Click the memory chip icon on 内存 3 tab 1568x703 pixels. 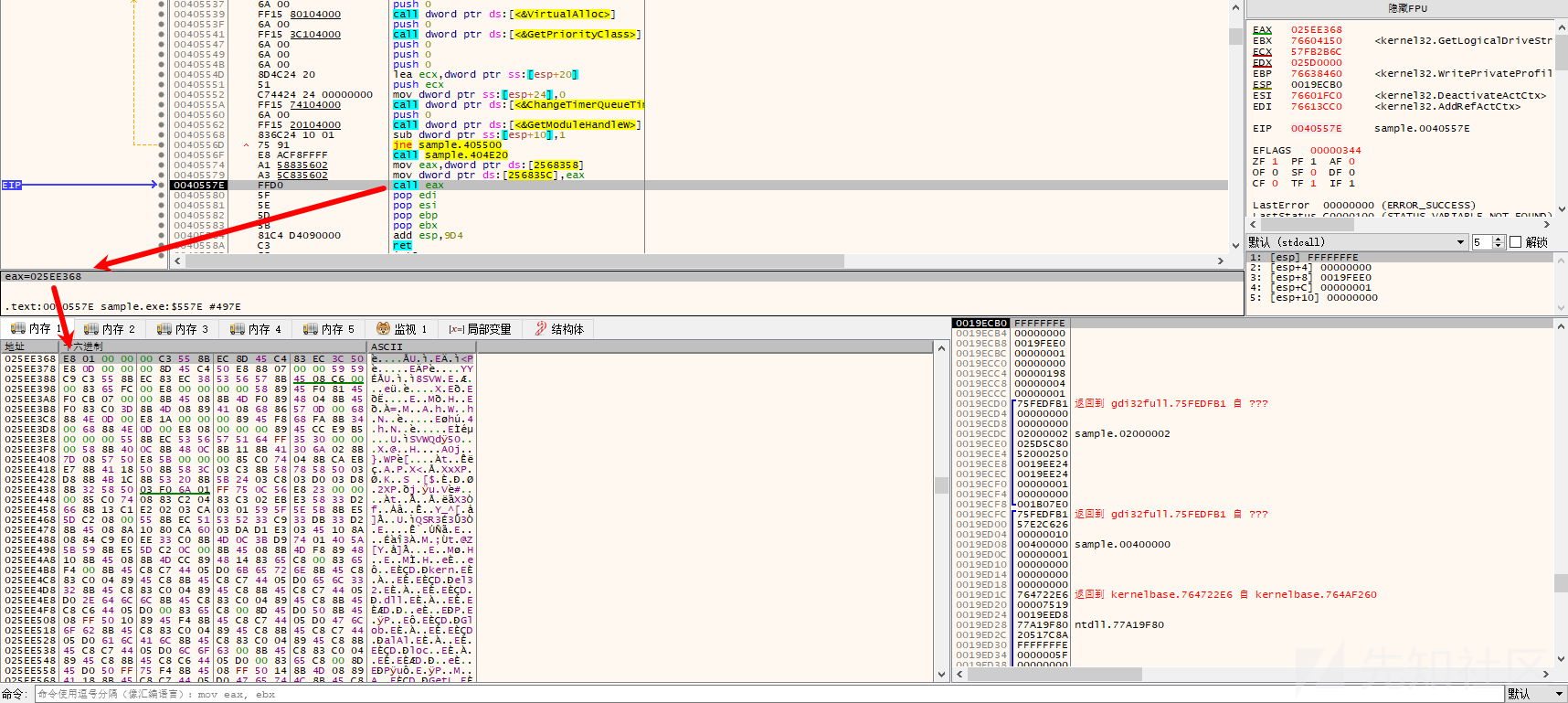click(164, 329)
